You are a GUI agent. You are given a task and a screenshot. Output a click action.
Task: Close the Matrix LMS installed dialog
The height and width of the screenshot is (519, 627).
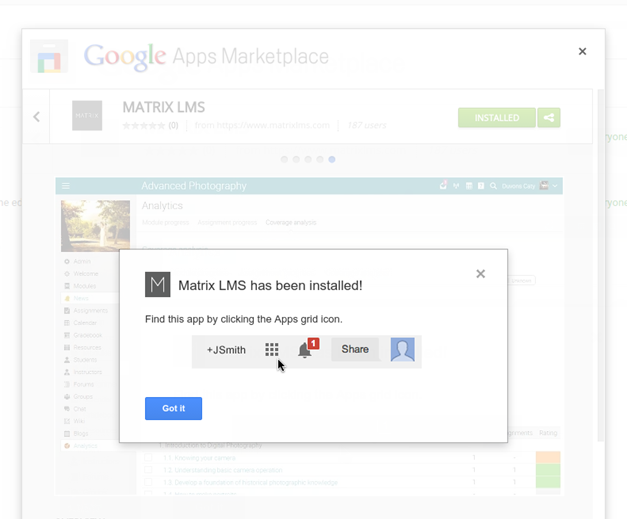tap(481, 274)
